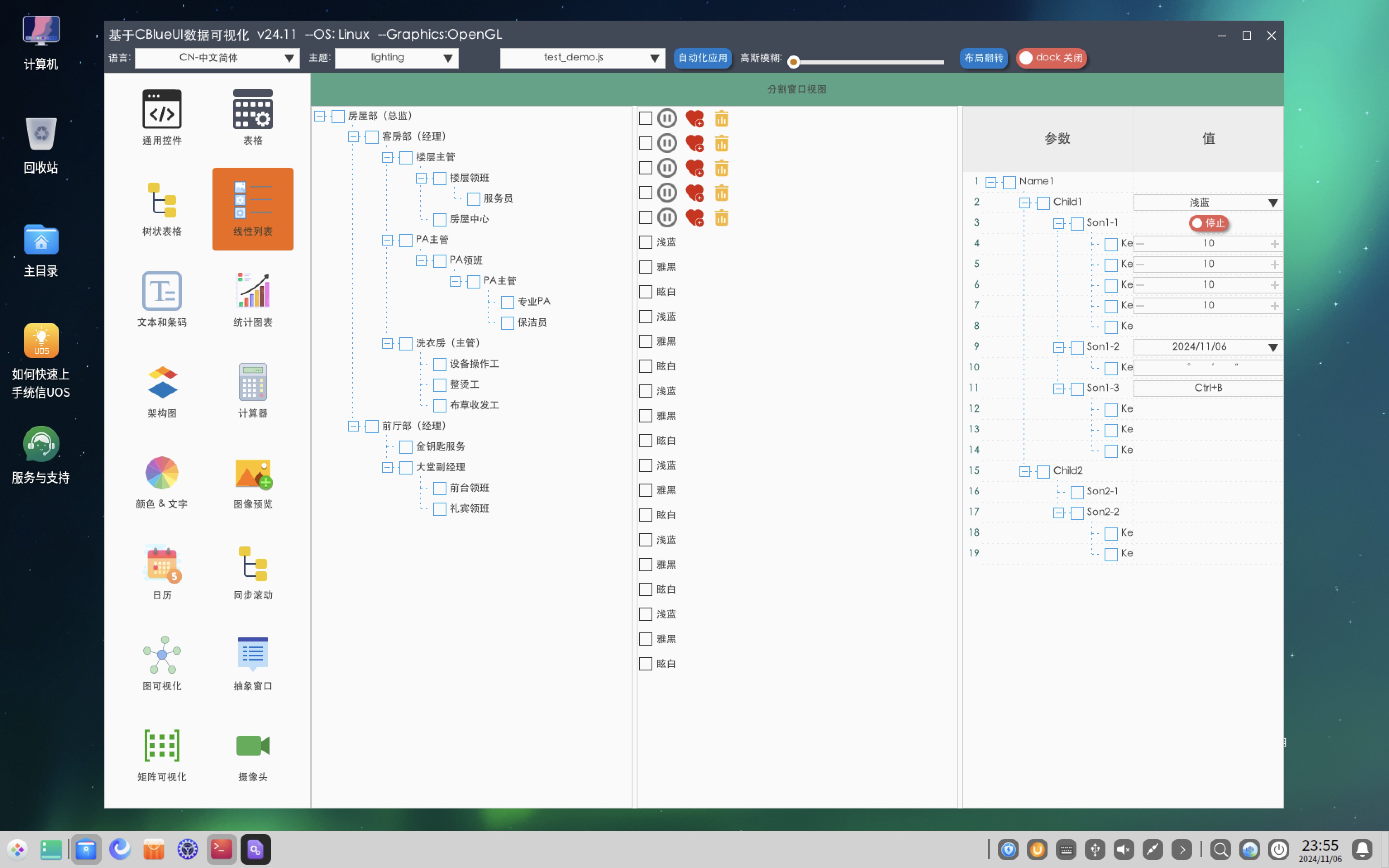Toggle the dock 关闭 switch
The width and height of the screenshot is (1389, 868).
pos(1051,58)
